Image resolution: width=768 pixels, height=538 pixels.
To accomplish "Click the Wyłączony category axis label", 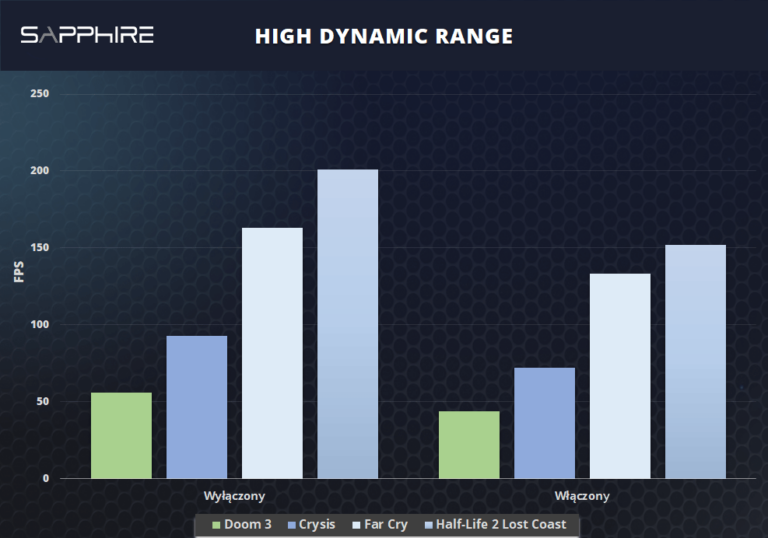I will click(x=234, y=495).
